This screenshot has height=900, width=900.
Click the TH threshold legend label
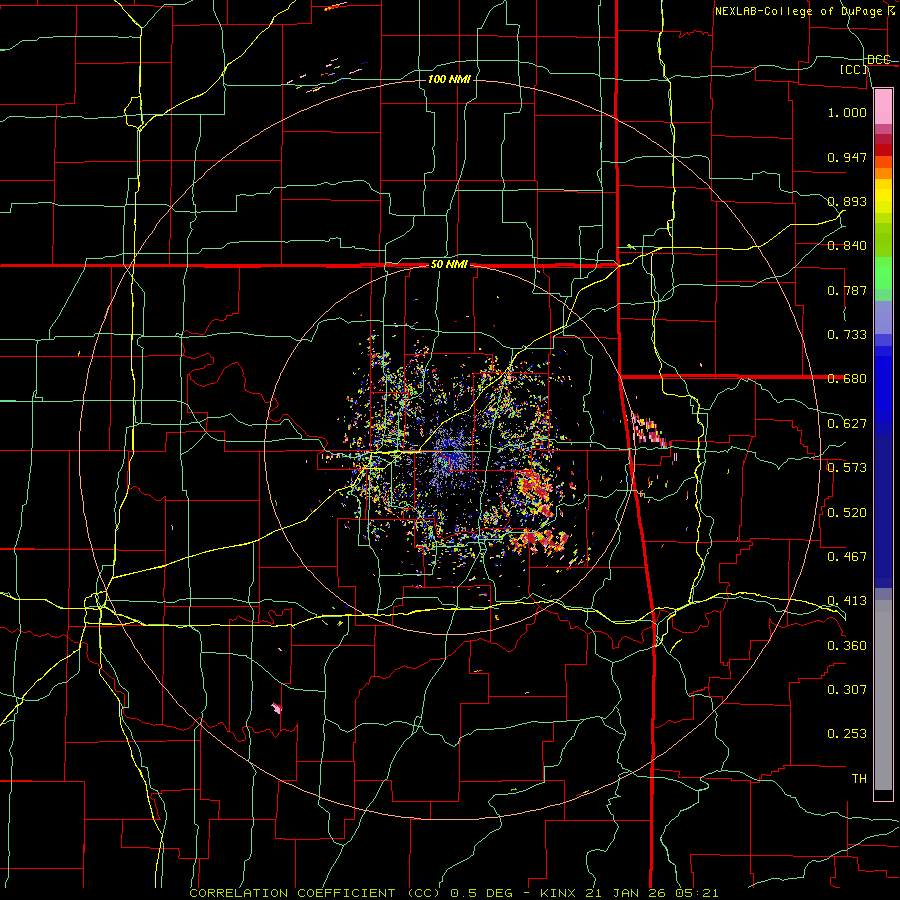(859, 779)
